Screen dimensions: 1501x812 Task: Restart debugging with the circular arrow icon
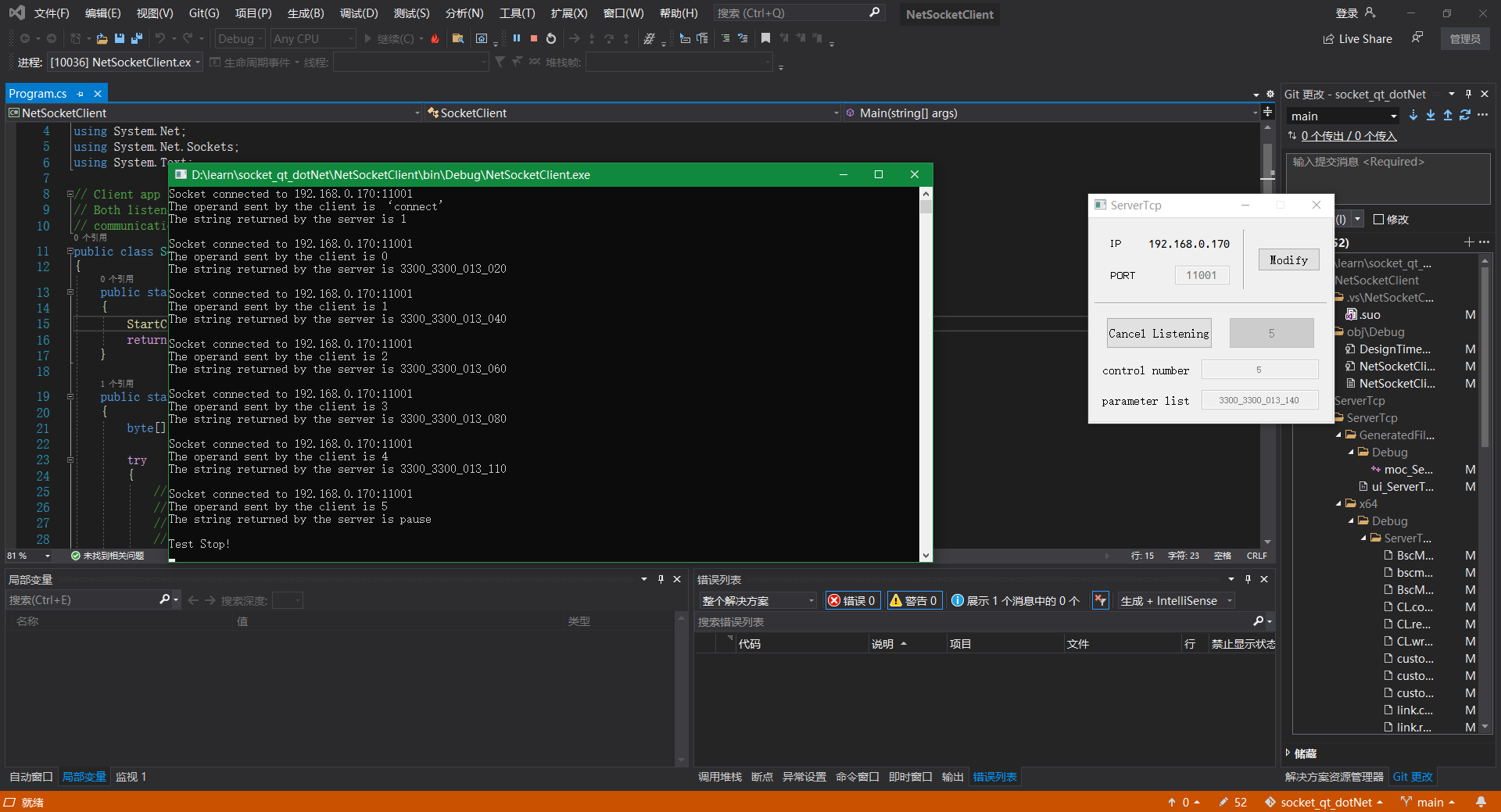[x=551, y=38]
